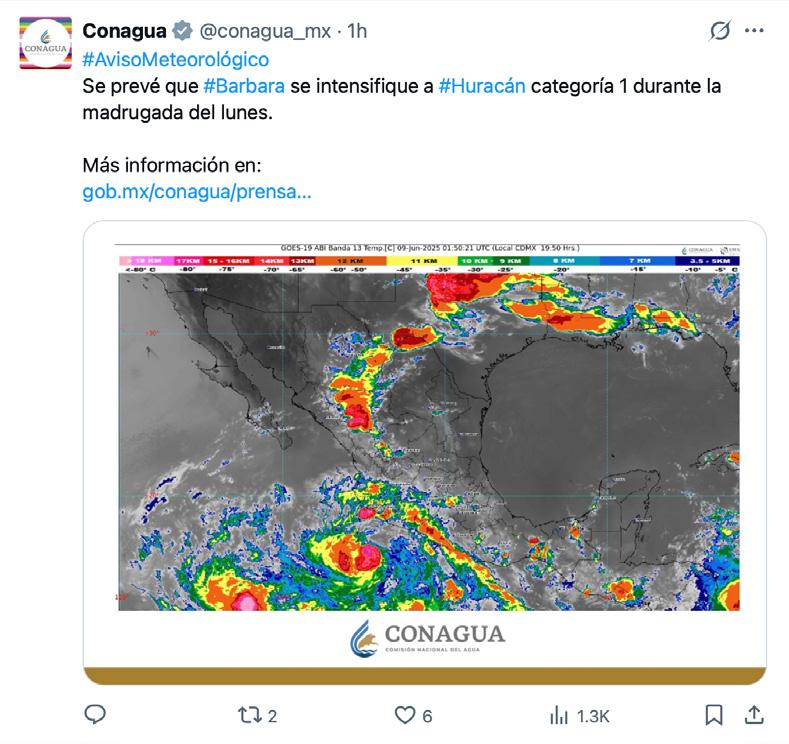789x744 pixels.
Task: Like the post with the heart icon
Action: tap(404, 715)
